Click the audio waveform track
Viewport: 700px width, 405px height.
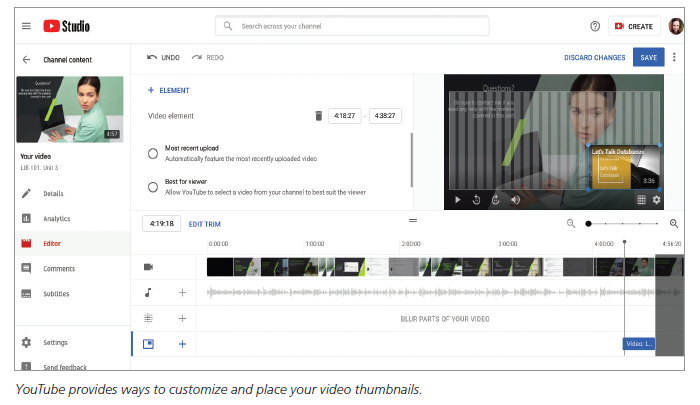(x=445, y=292)
